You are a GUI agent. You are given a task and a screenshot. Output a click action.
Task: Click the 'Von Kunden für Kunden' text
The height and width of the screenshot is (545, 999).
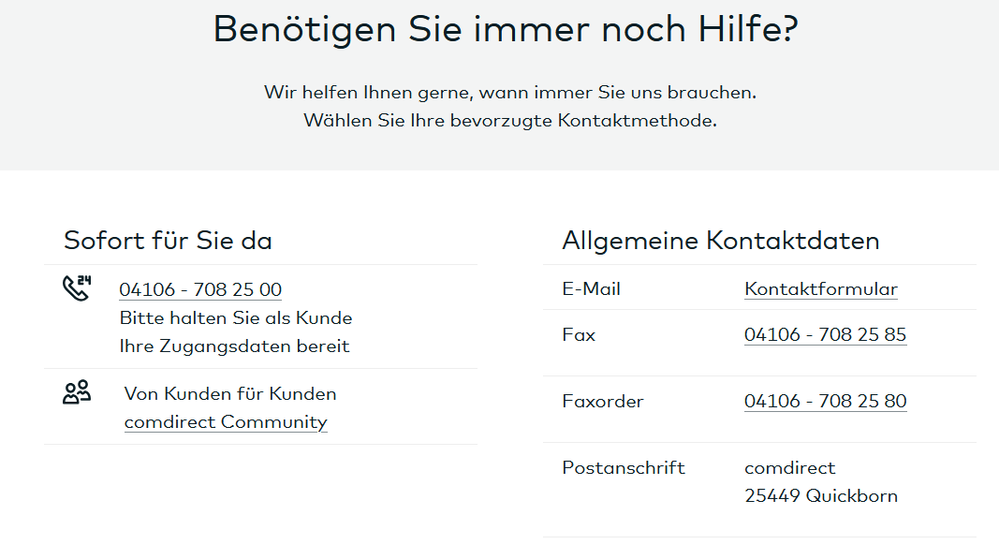click(230, 394)
